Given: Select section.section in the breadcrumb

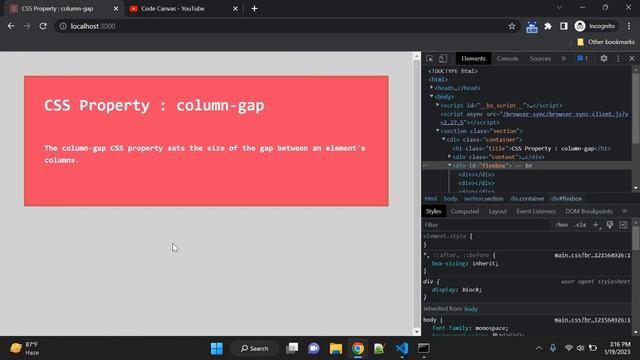Looking at the screenshot, I should click(484, 199).
